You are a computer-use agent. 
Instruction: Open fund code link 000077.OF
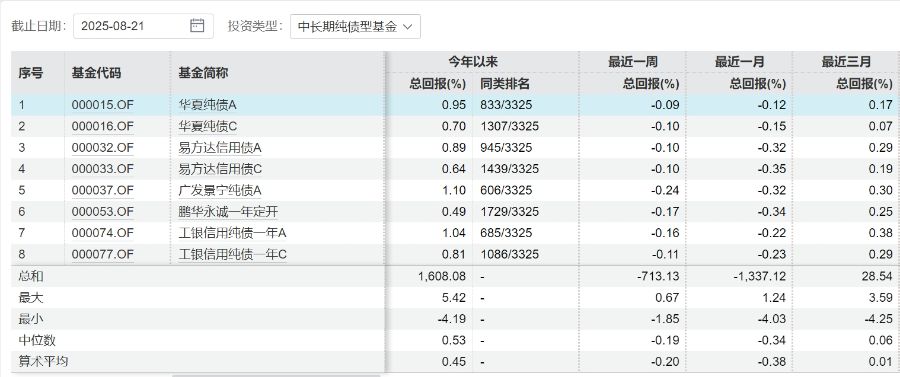pyautogui.click(x=103, y=254)
